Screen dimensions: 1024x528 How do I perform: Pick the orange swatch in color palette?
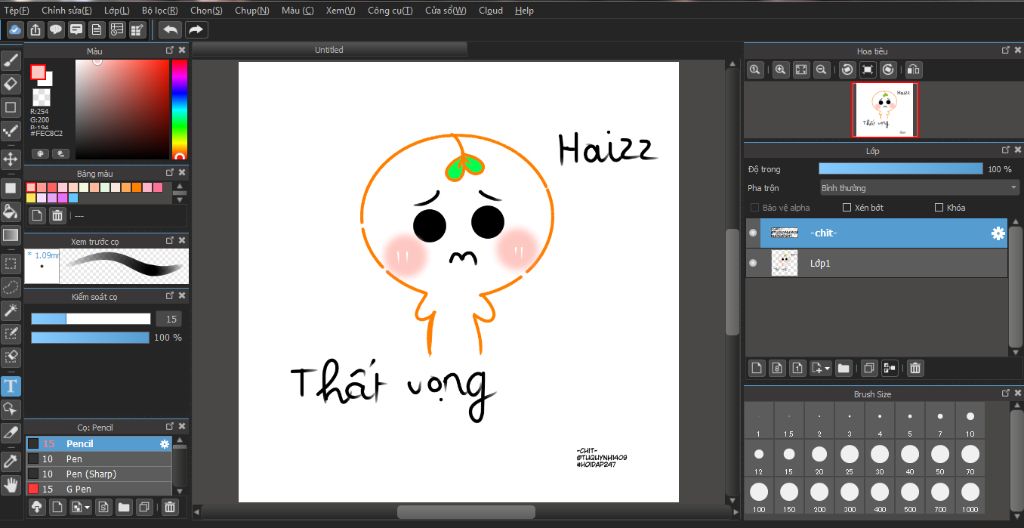pyautogui.click(x=136, y=188)
